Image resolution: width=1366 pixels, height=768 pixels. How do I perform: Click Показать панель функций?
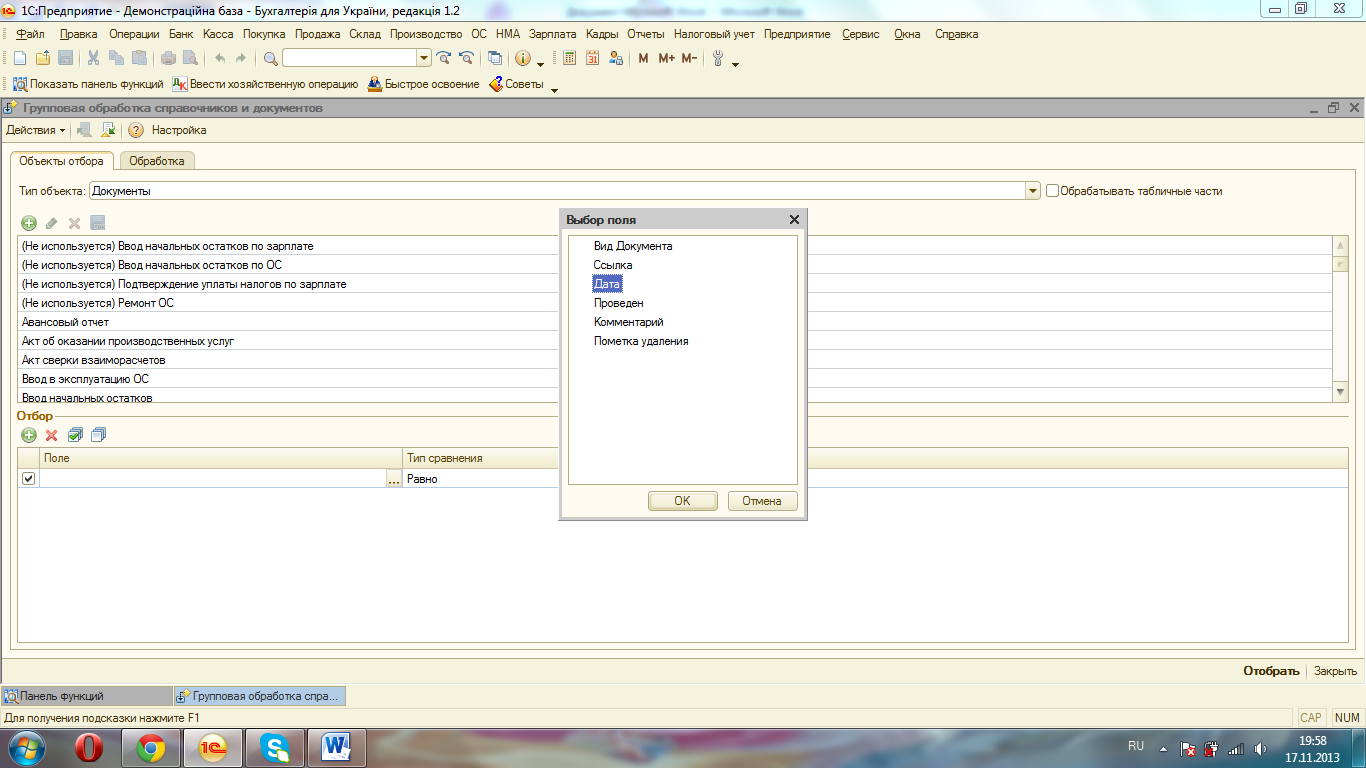88,84
